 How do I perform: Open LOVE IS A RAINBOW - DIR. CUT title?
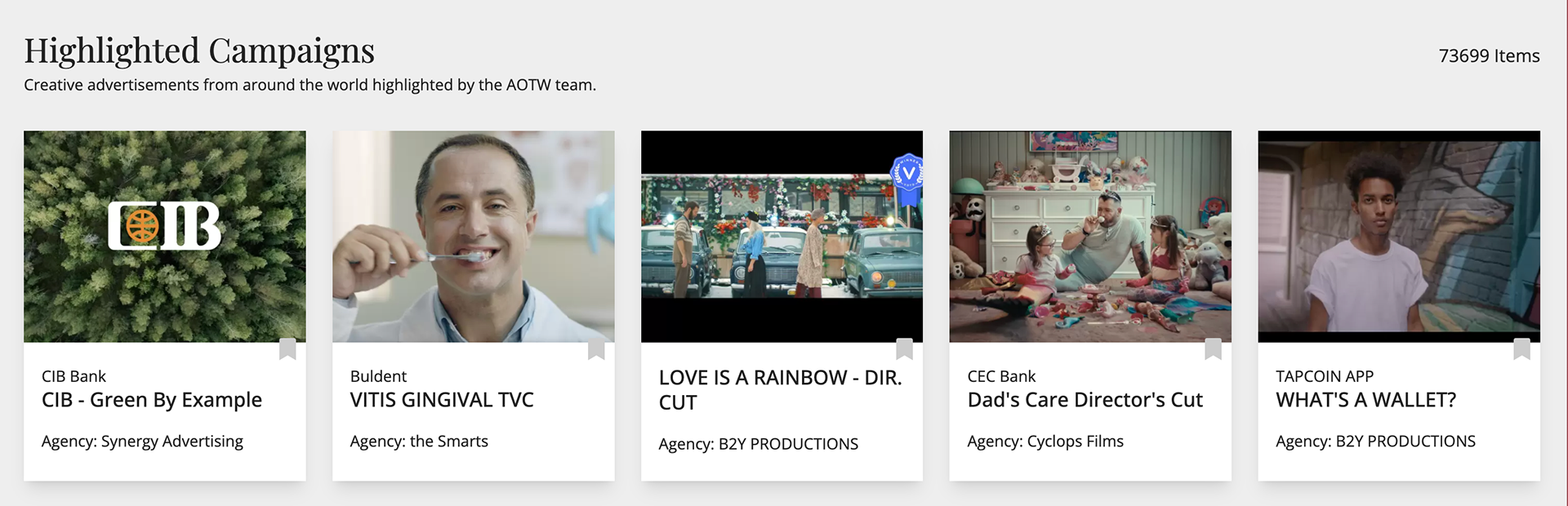[781, 390]
